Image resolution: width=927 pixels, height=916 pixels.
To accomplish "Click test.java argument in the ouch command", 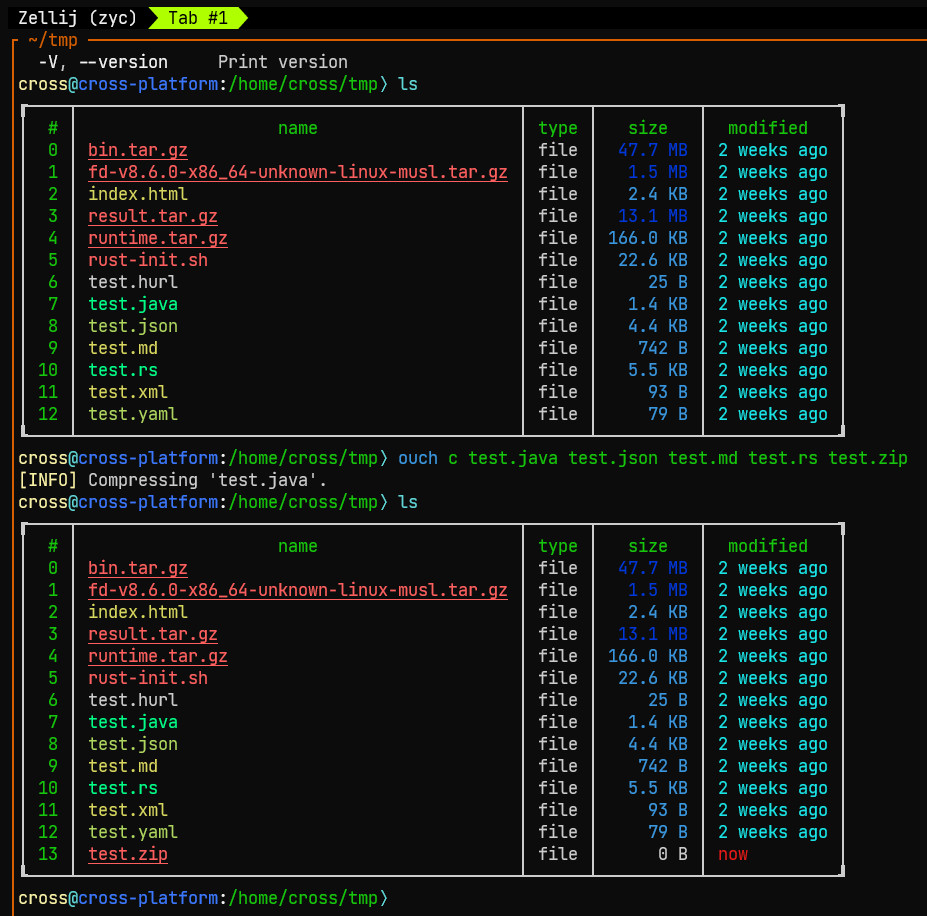I will (x=513, y=458).
